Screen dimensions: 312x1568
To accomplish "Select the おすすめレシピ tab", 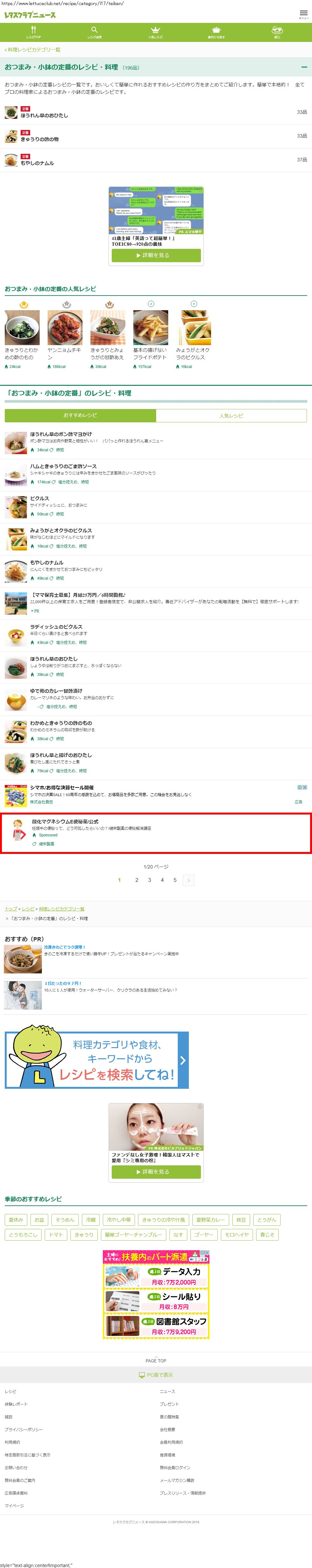I will click(80, 415).
